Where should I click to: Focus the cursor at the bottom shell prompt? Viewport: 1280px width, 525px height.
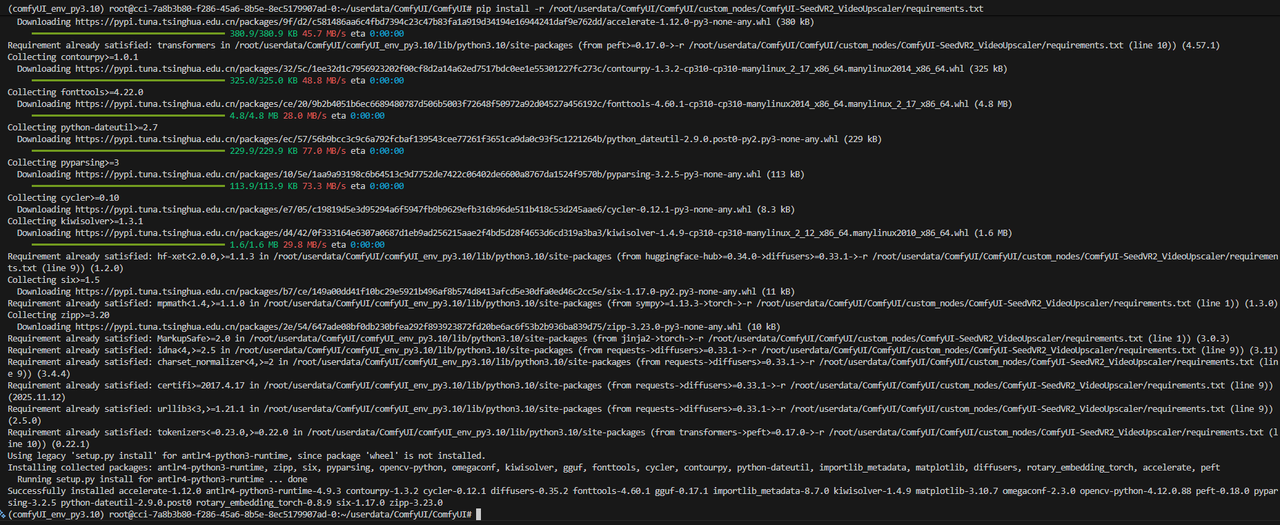(479, 513)
